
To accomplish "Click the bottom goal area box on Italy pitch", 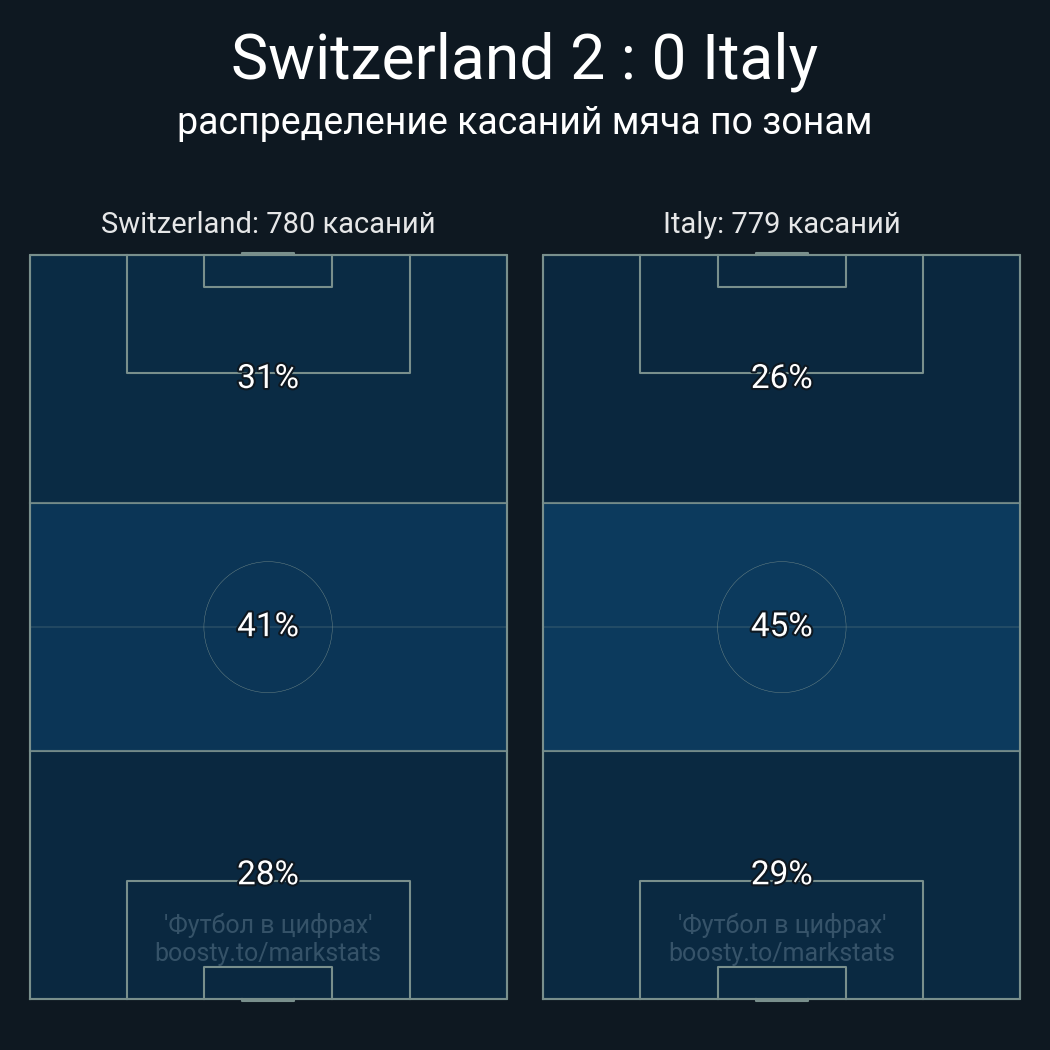I will pyautogui.click(x=781, y=982).
